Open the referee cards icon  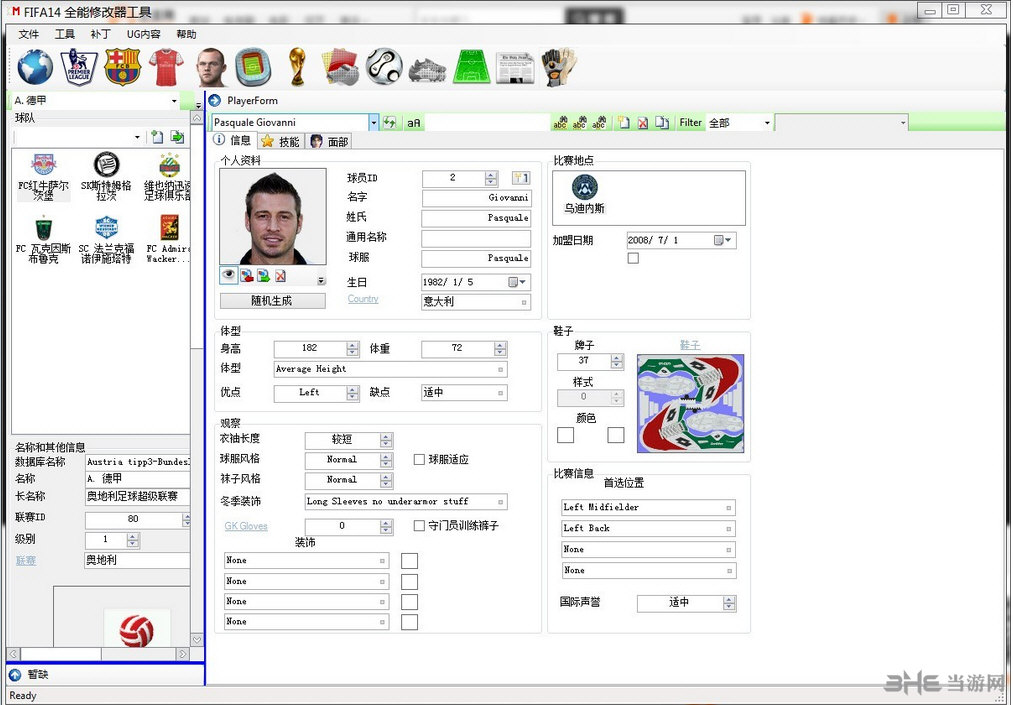click(340, 67)
